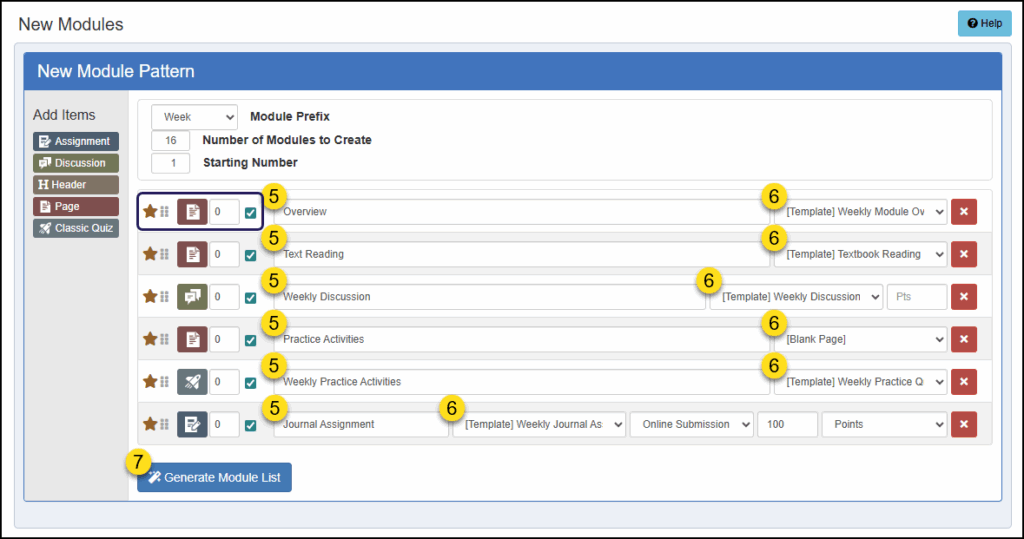Open the Weekly Module Overview template dropdown
Image resolution: width=1024 pixels, height=539 pixels.
pyautogui.click(x=861, y=212)
